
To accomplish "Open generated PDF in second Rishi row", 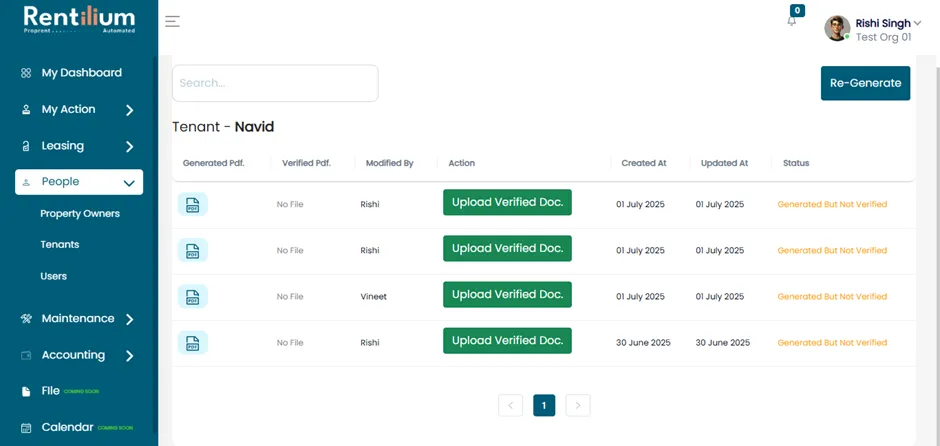I will 192,250.
